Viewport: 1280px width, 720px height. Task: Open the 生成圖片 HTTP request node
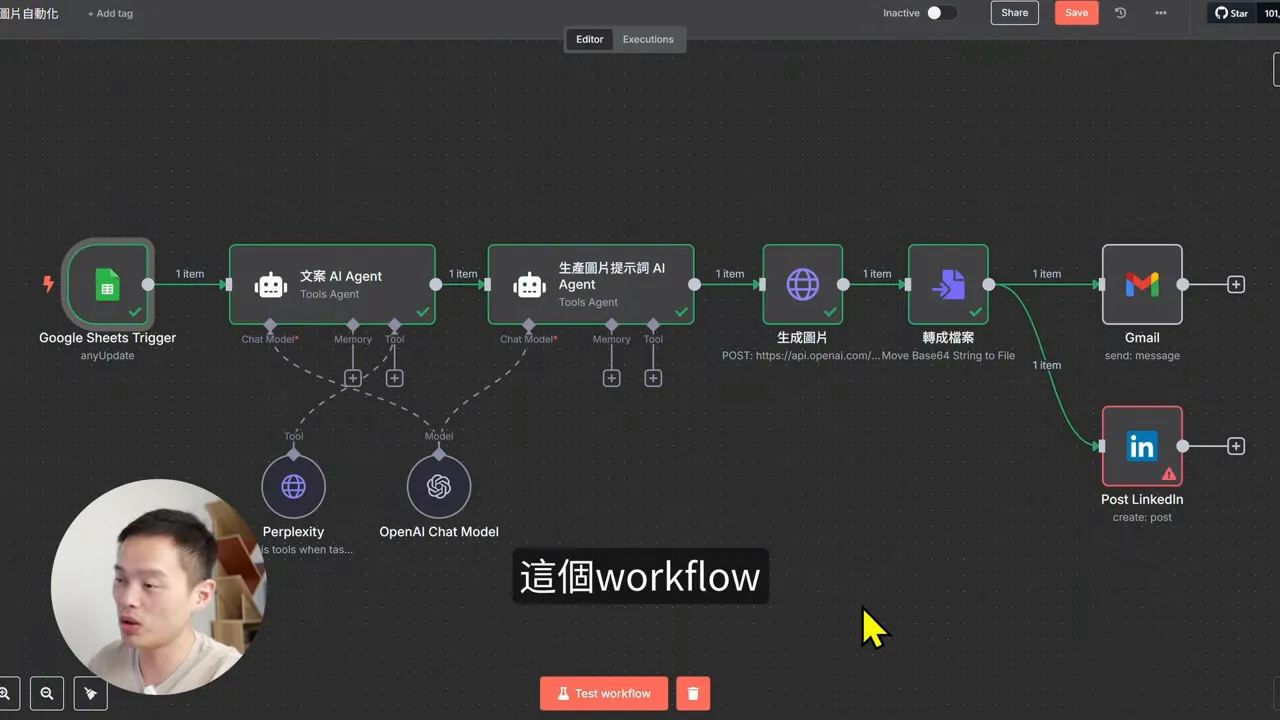pos(802,284)
